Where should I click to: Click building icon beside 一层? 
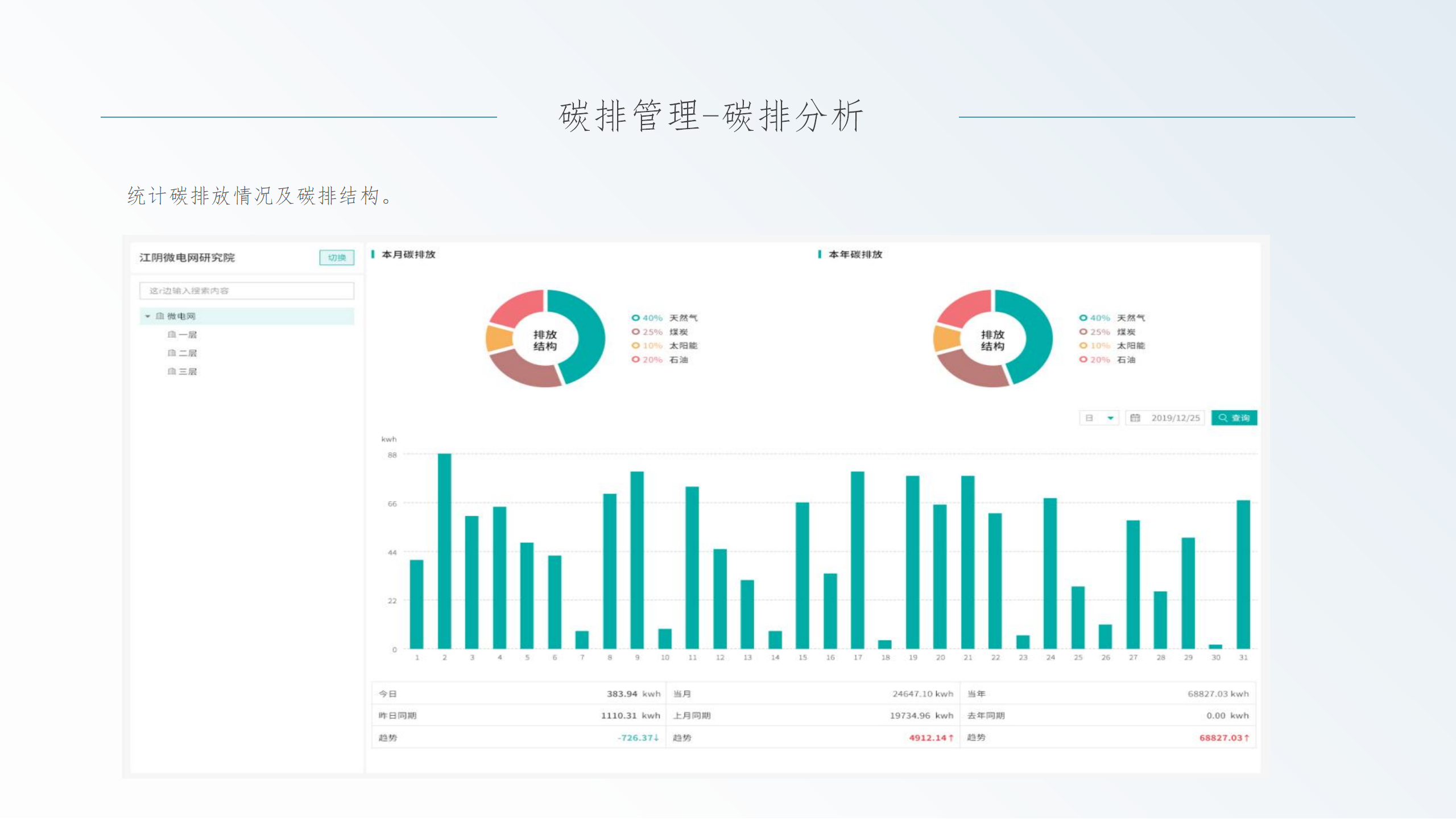[172, 334]
